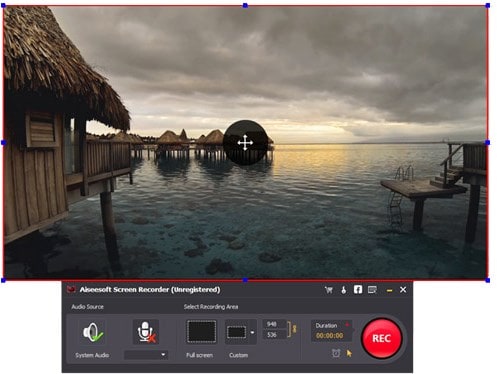The image size is (497, 374).
Task: Open the alarm clock schedule icon
Action: [336, 353]
